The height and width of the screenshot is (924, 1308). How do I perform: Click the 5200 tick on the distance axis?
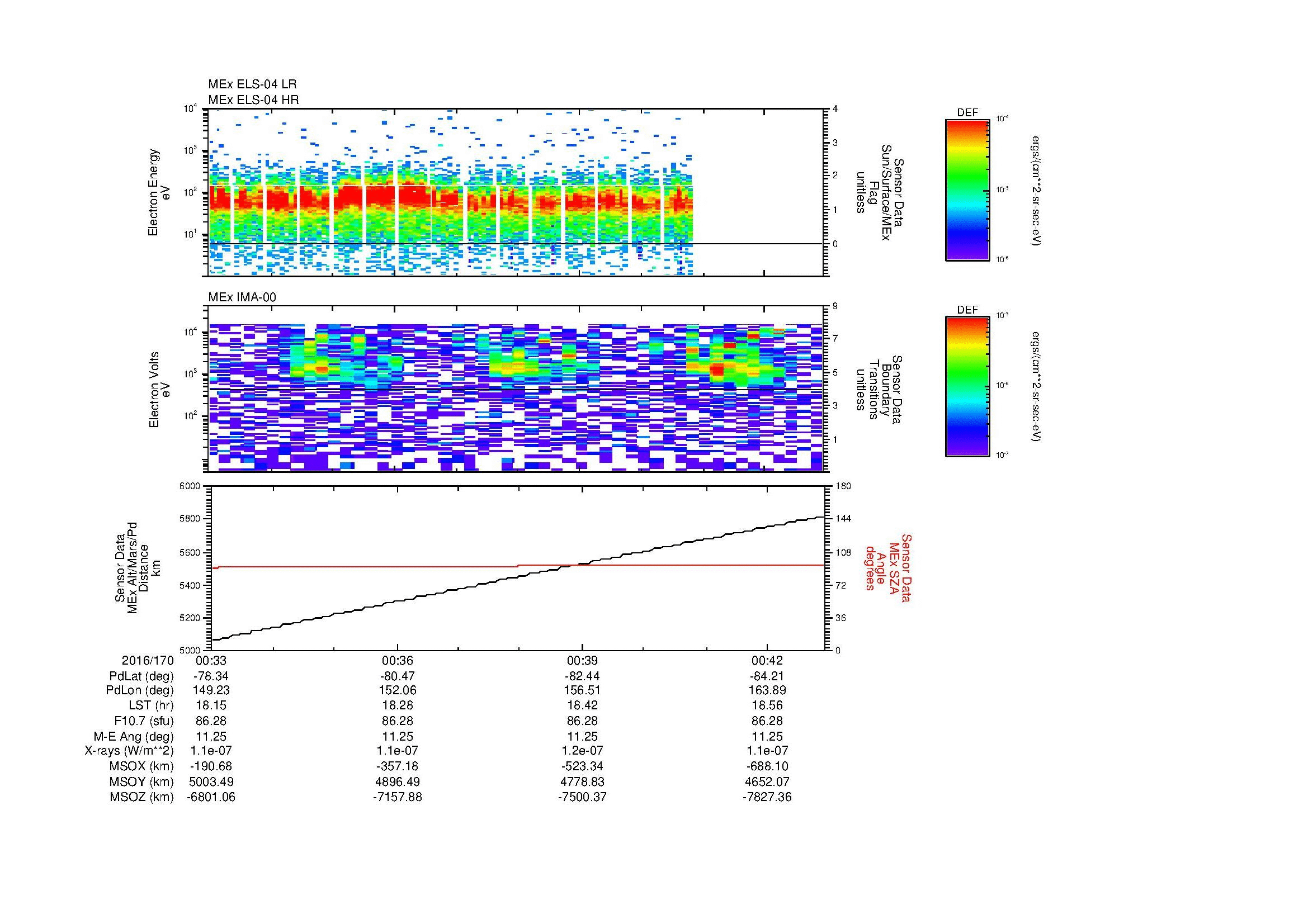190,618
